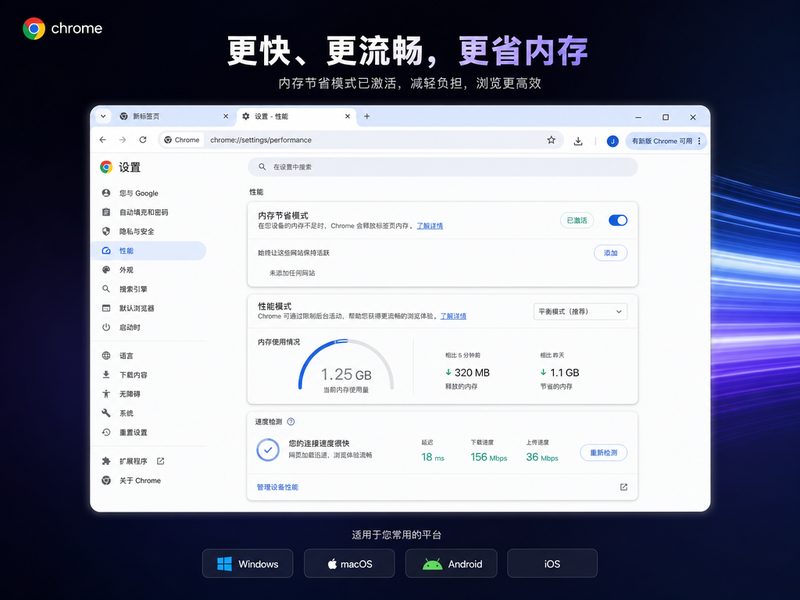Click the 36 Mbps upload speed value
800x600 pixels.
[x=542, y=457]
